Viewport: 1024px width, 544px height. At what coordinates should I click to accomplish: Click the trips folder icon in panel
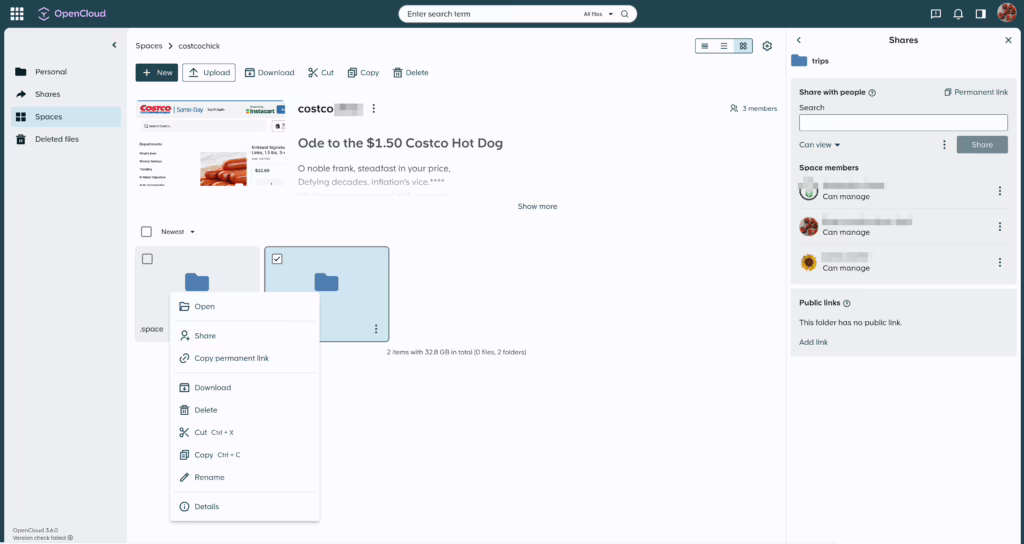799,61
